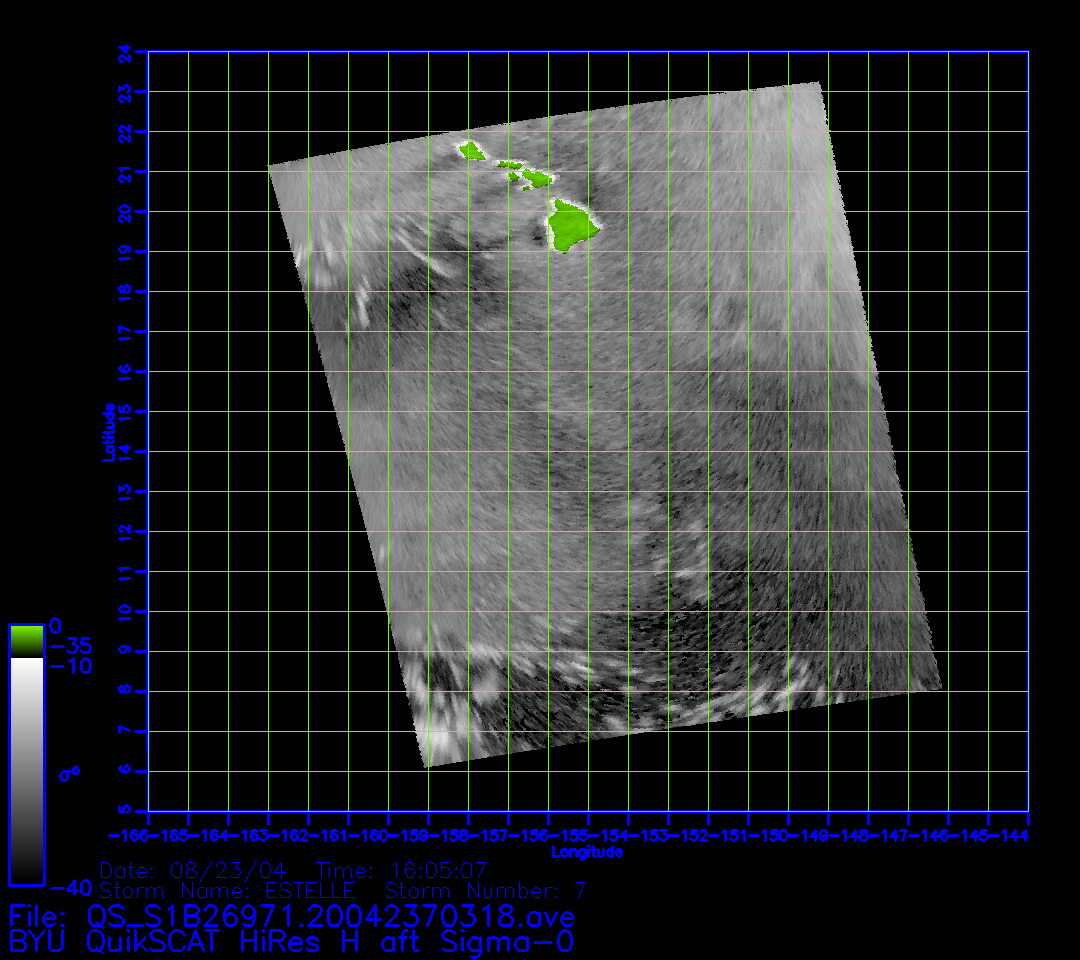Click the -10 legend value label
1080x960 pixels.
pyautogui.click(x=71, y=666)
